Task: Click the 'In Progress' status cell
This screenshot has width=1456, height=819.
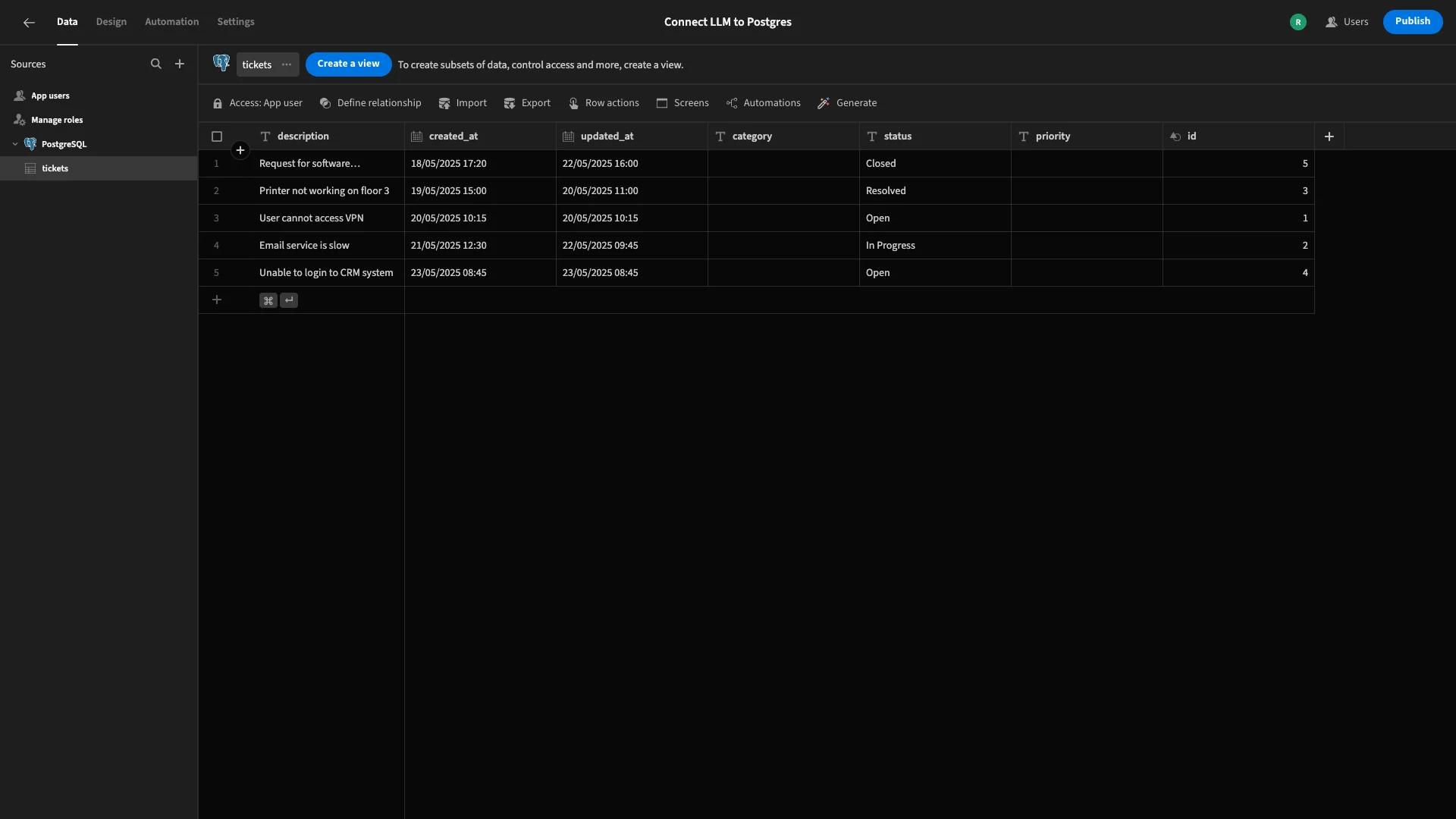Action: click(x=935, y=246)
